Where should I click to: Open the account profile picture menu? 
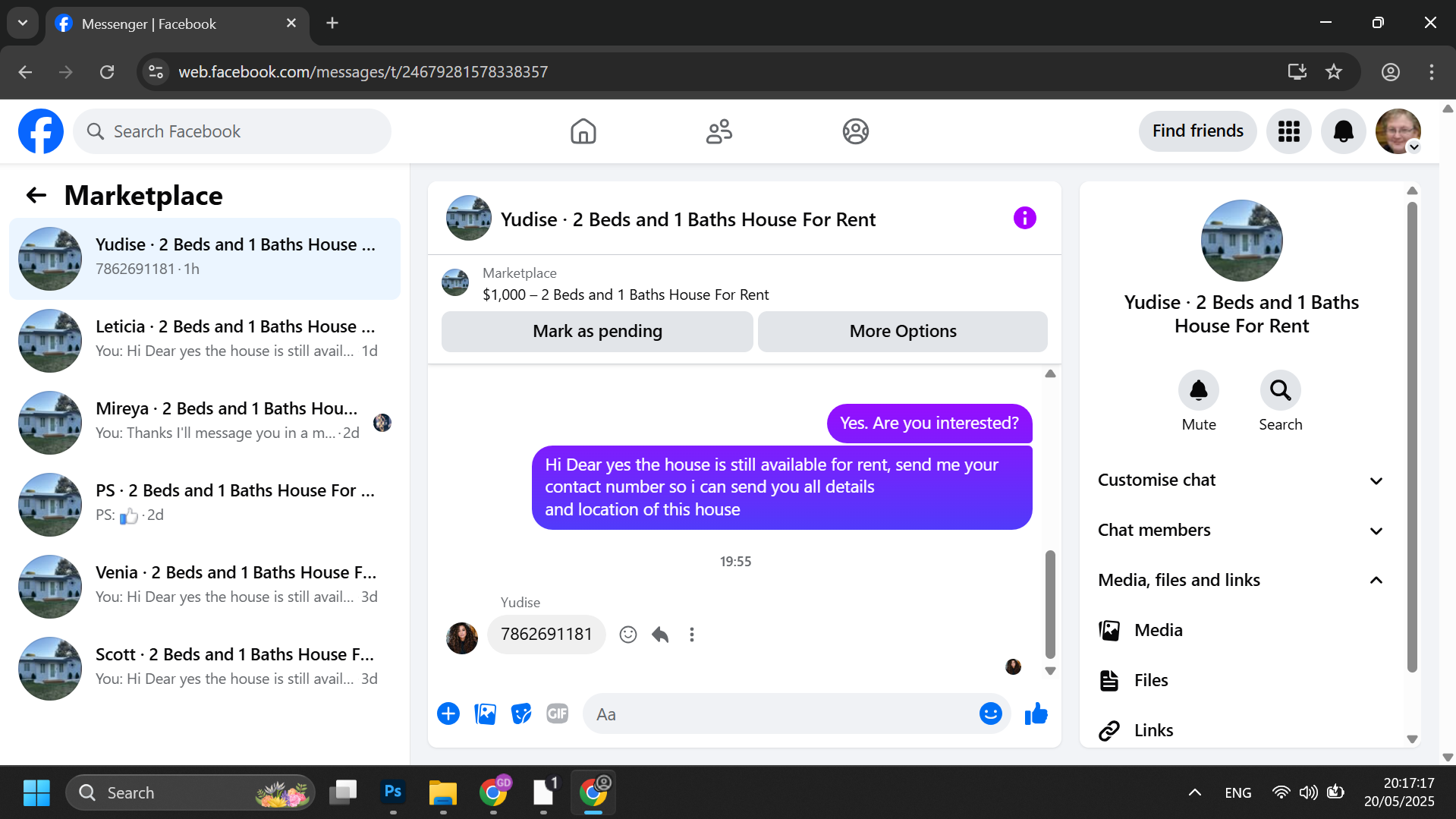(1398, 131)
